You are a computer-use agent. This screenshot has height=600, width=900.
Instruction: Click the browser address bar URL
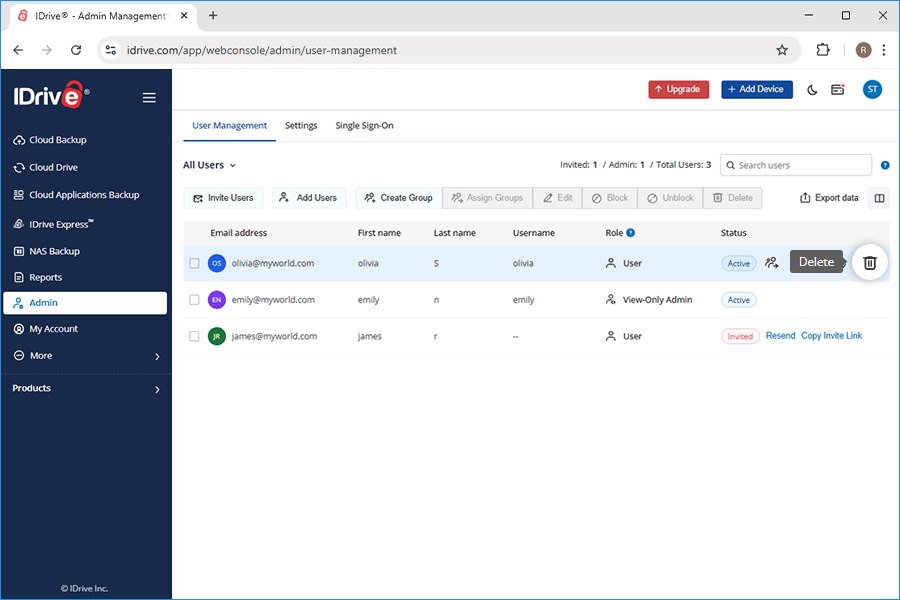point(262,51)
